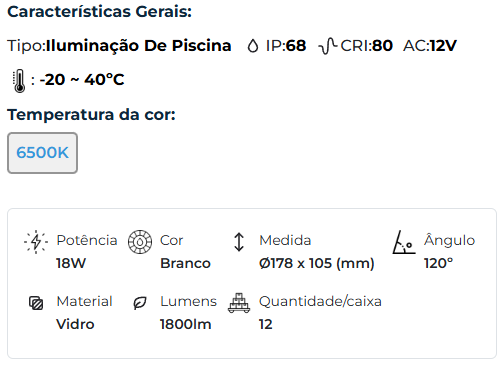Click the thermometer temperature icon
This screenshot has height=367, width=504.
[19, 81]
